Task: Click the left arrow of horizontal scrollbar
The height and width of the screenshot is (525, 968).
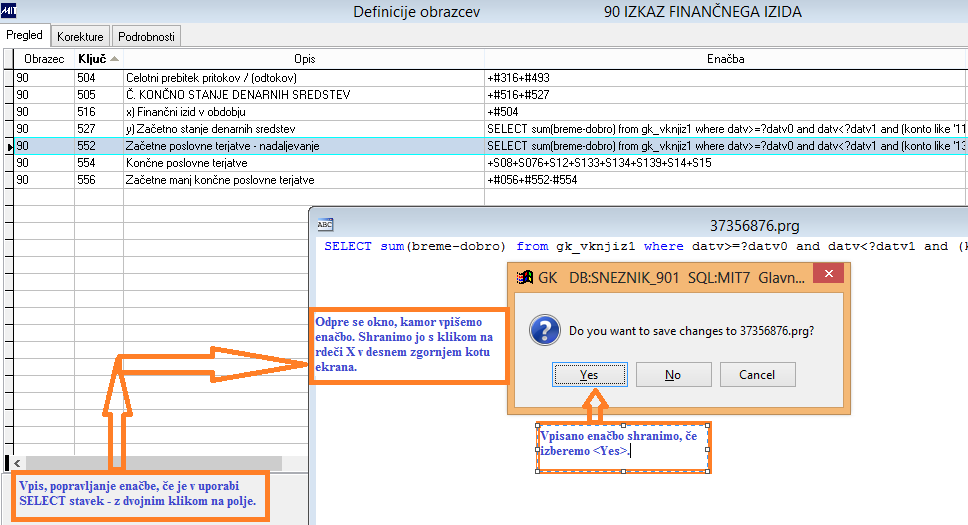Action: click(17, 463)
